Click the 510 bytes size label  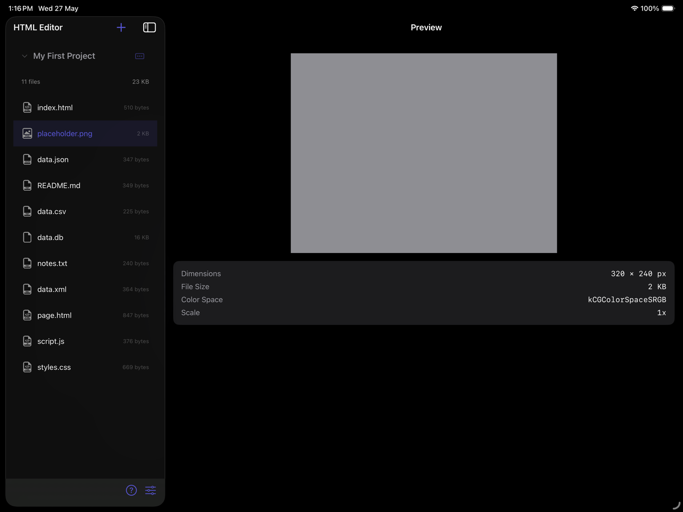point(136,108)
